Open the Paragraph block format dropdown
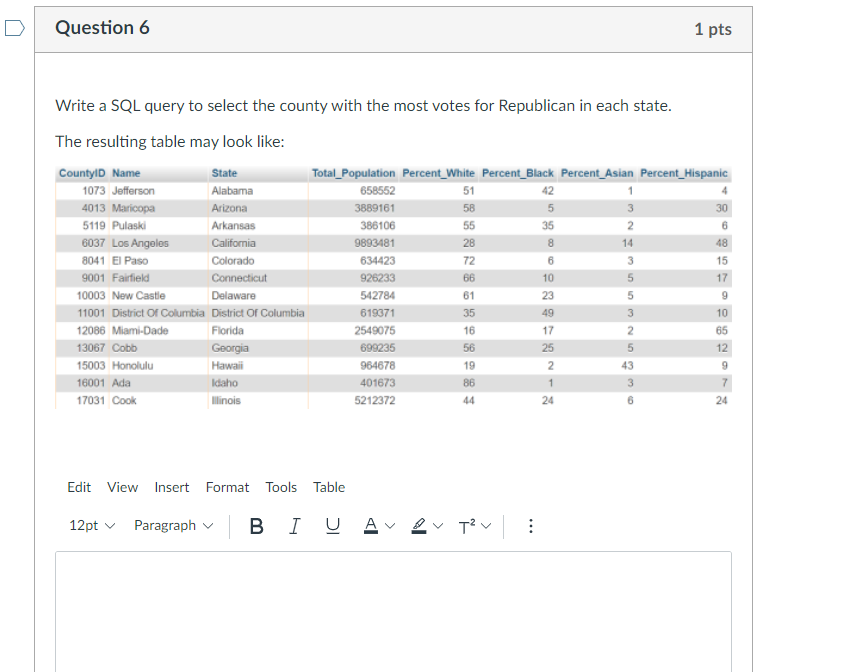 click(x=173, y=526)
